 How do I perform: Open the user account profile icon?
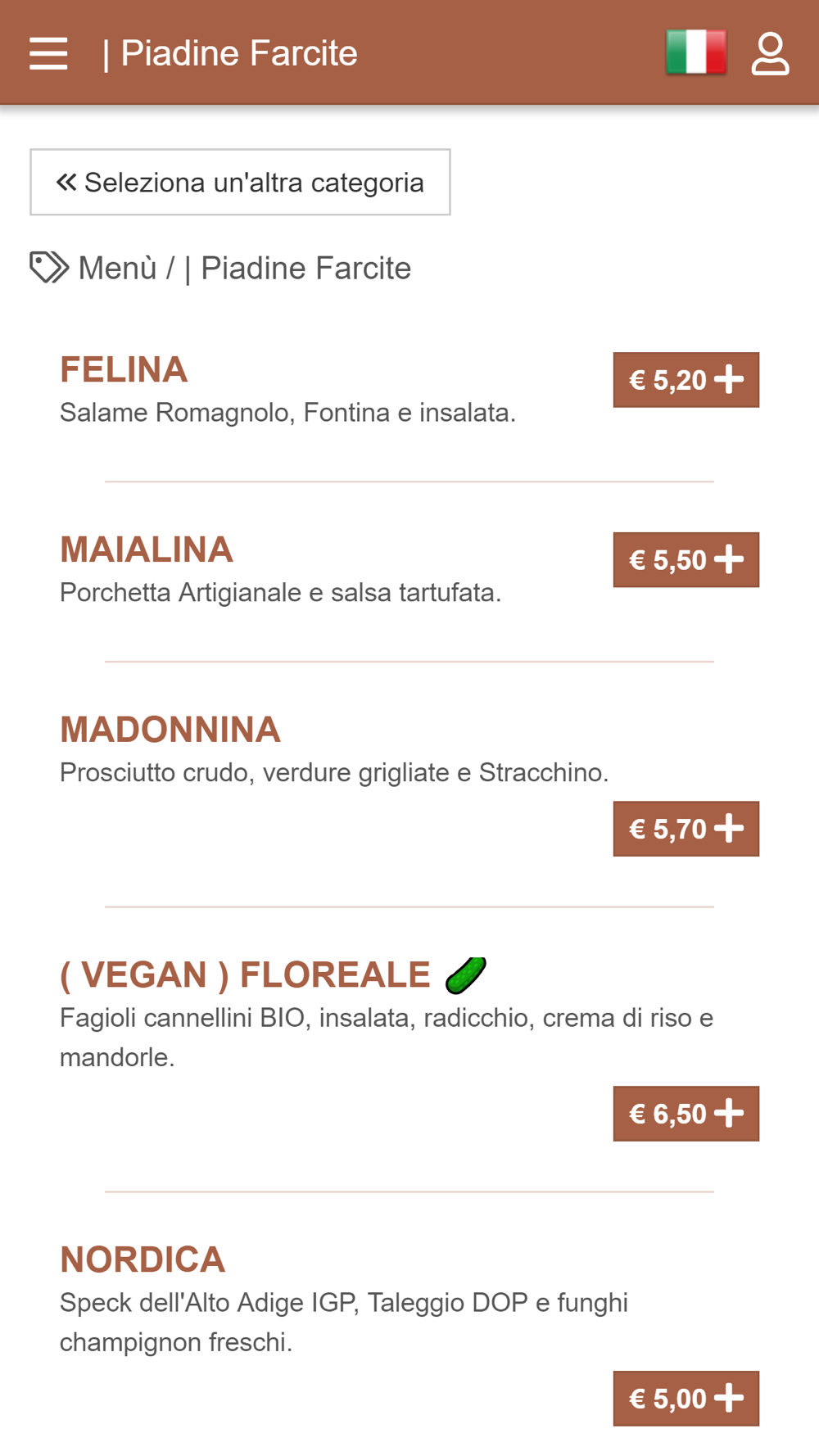(770, 54)
